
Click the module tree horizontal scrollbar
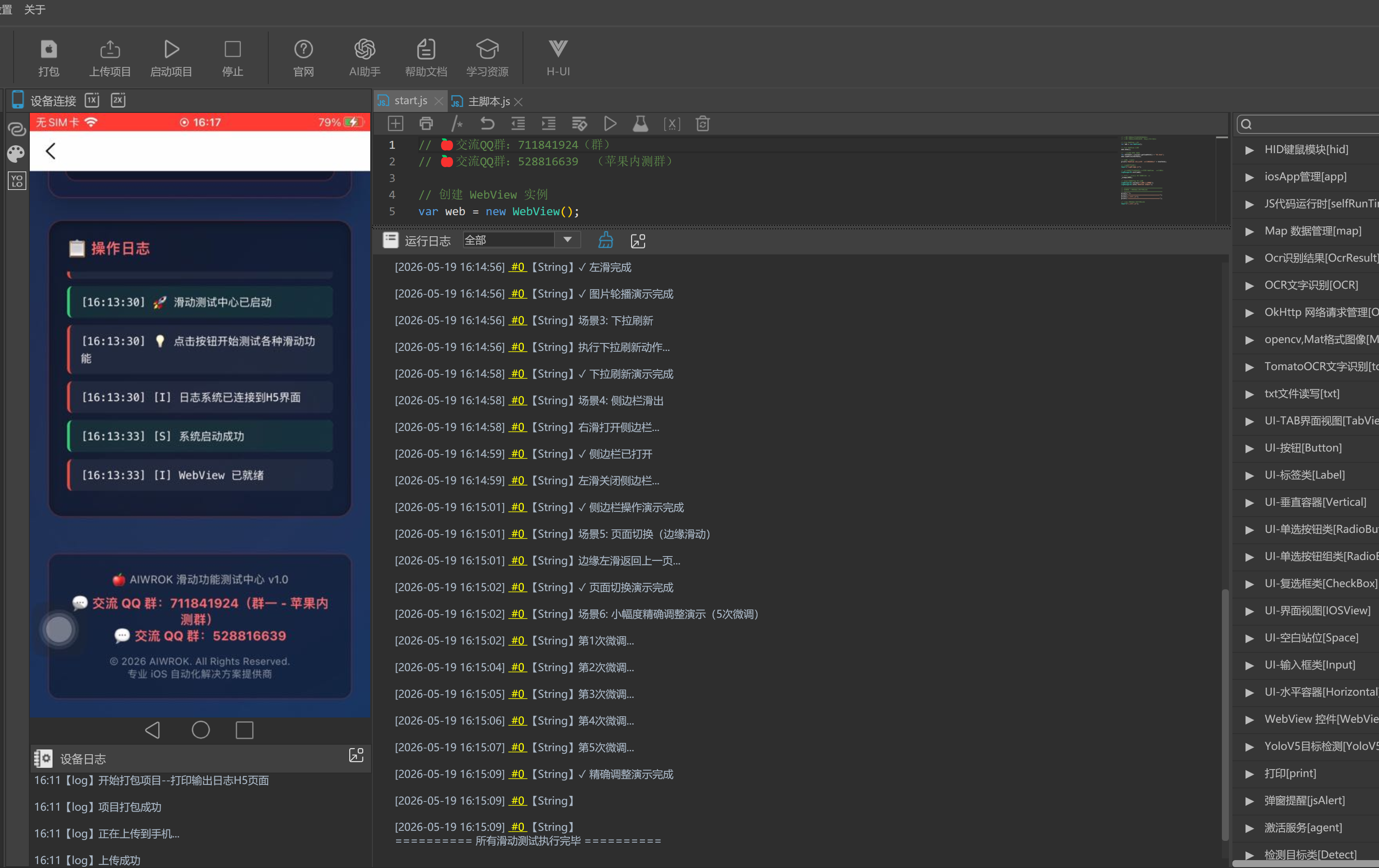click(x=1306, y=864)
